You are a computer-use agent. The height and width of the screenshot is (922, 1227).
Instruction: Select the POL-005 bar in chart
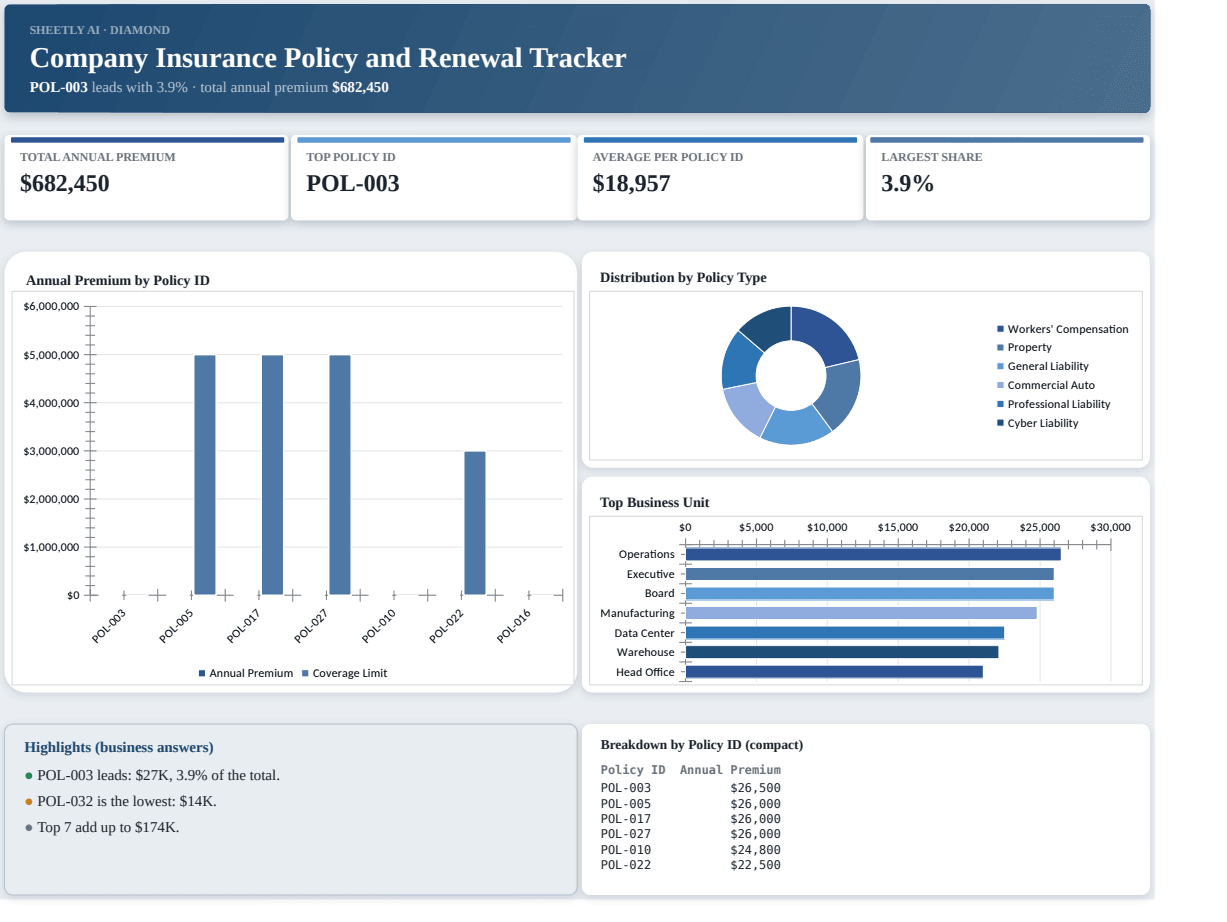[205, 475]
